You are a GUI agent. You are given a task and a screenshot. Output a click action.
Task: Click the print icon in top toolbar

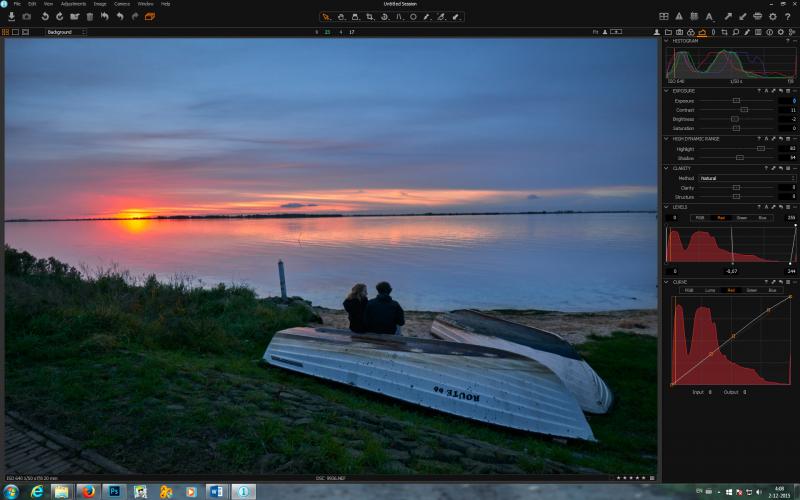tap(758, 17)
